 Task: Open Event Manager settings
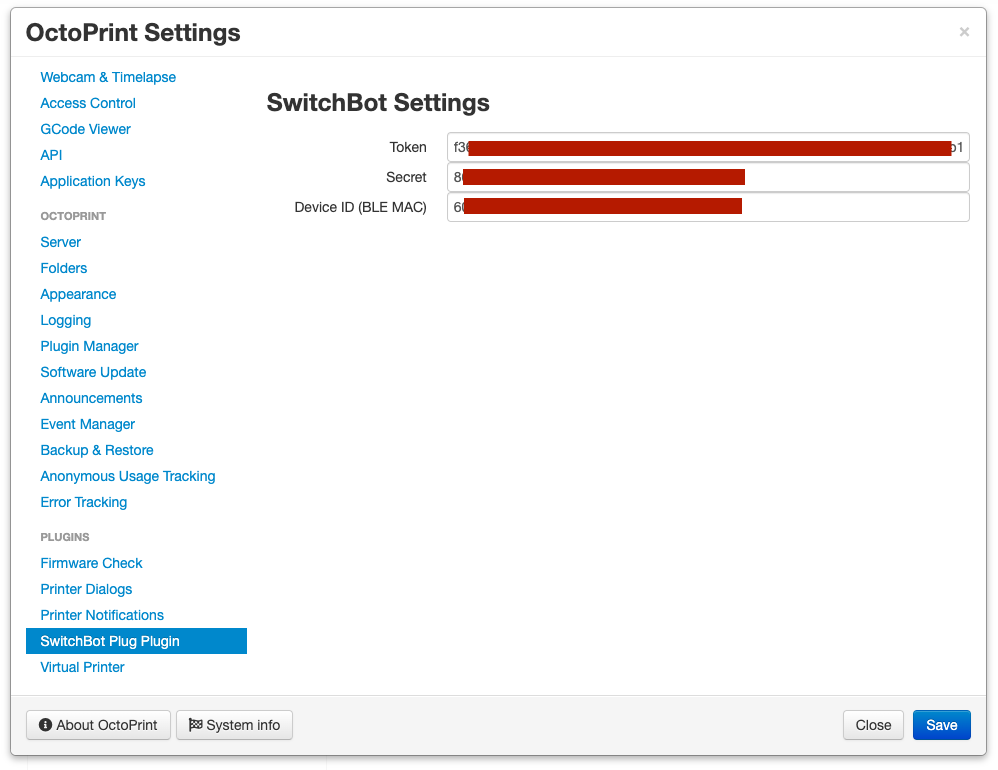pos(88,424)
